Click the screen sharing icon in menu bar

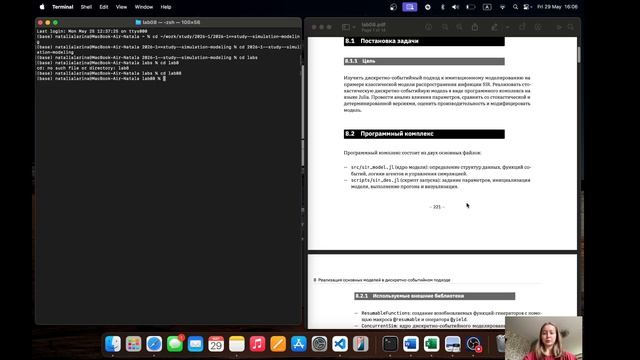[x=410, y=7]
